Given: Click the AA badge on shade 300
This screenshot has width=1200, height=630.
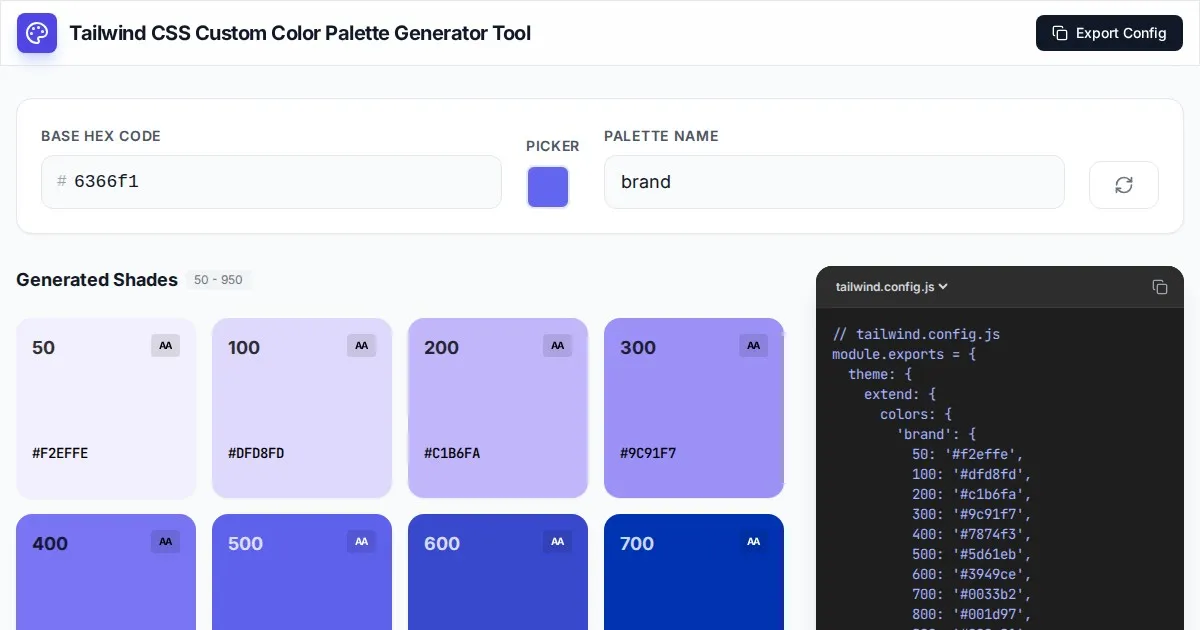Looking at the screenshot, I should 754,346.
